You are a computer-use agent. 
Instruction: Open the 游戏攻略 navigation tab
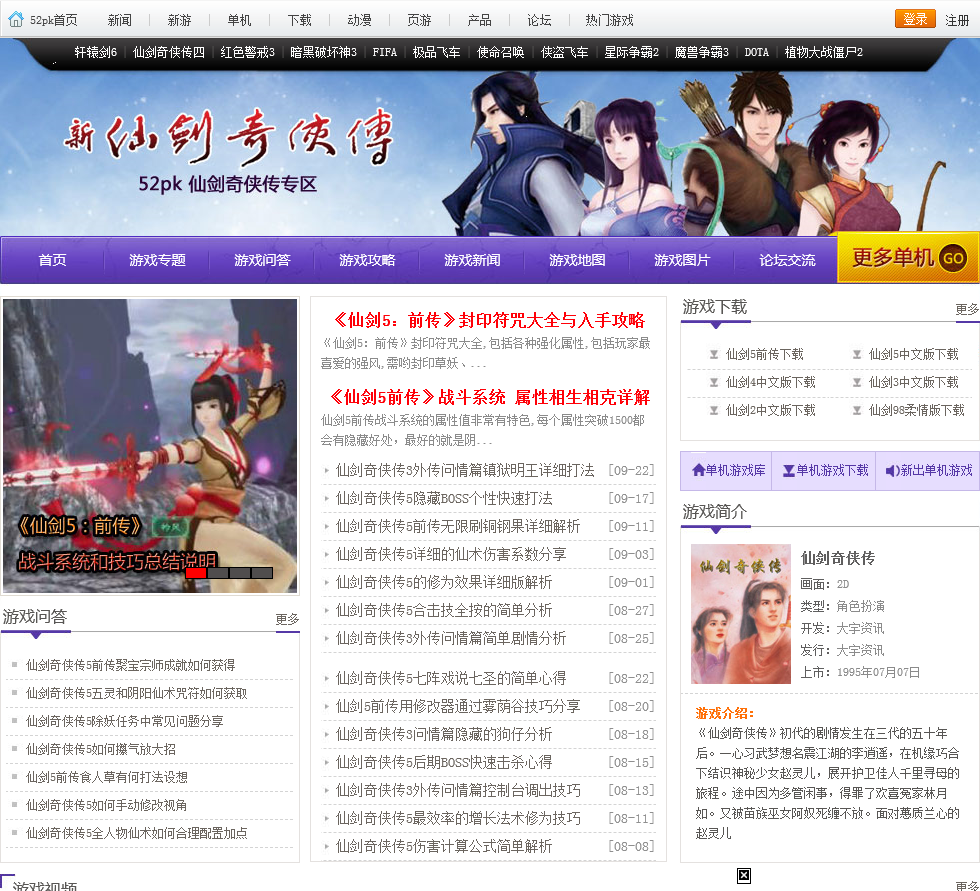[367, 260]
